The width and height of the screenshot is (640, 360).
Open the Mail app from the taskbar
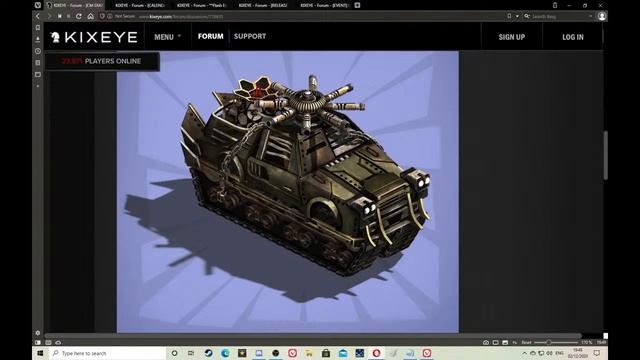click(343, 353)
